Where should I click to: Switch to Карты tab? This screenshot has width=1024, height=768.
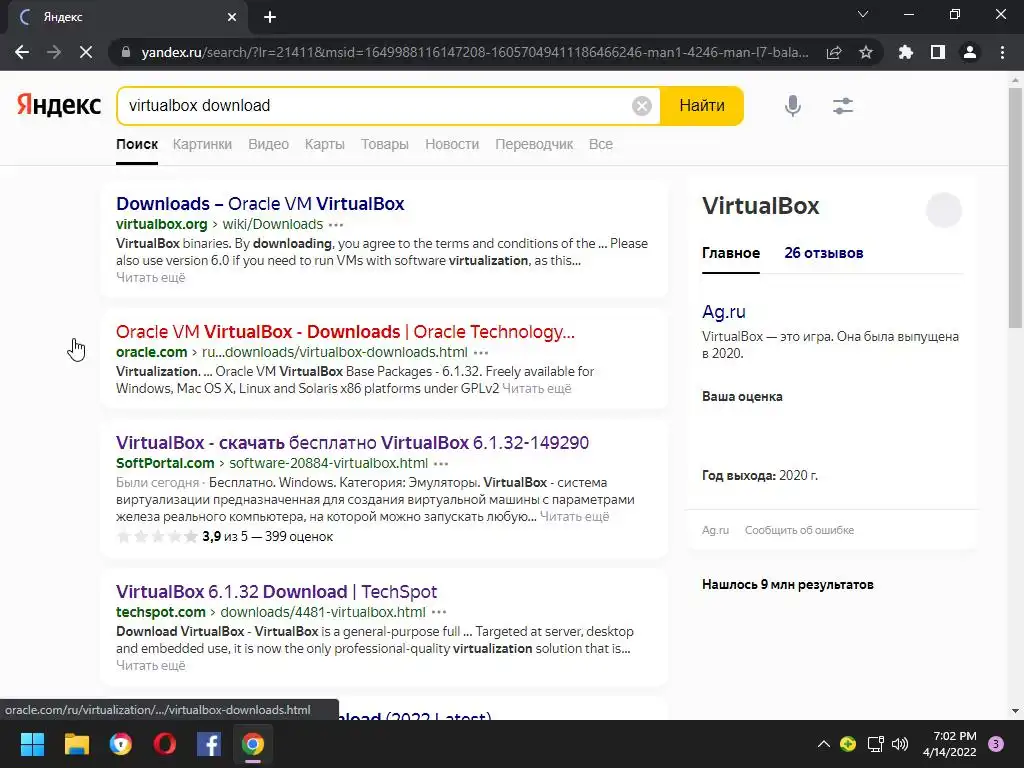point(325,144)
